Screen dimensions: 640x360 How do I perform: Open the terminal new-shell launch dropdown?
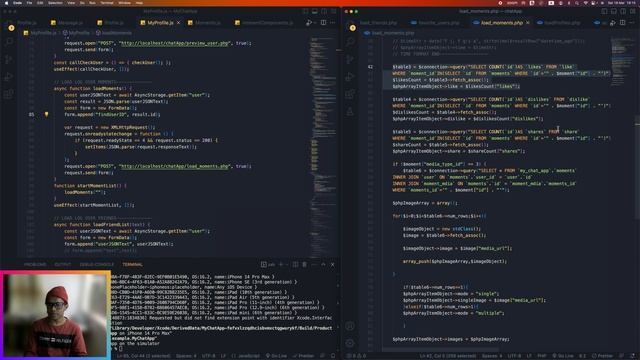pos(286,264)
